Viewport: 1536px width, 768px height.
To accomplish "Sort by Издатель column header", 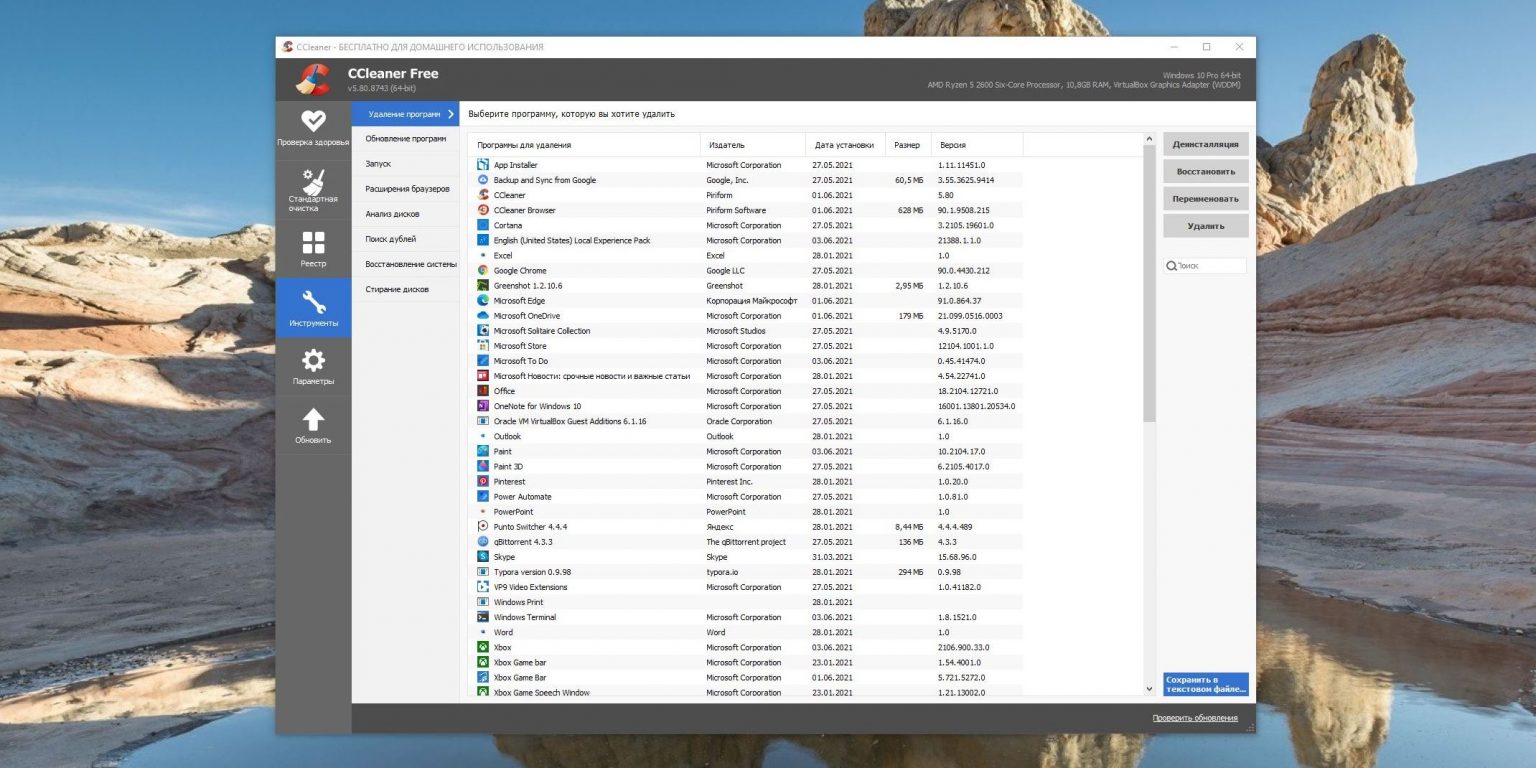I will 752,145.
